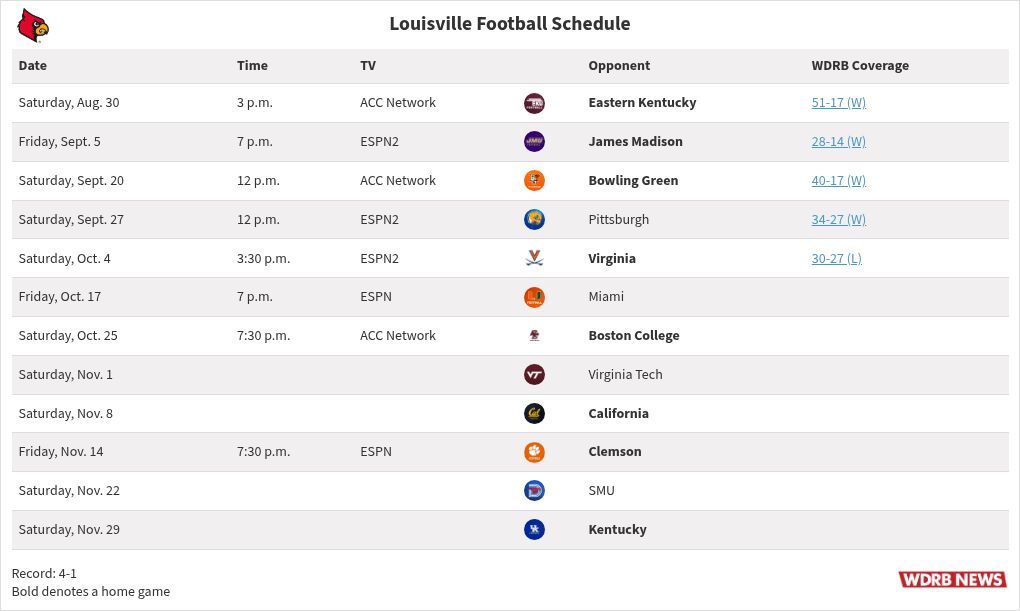This screenshot has height=611, width=1020.
Task: Open the 51-17 (W) coverage link
Action: click(838, 103)
